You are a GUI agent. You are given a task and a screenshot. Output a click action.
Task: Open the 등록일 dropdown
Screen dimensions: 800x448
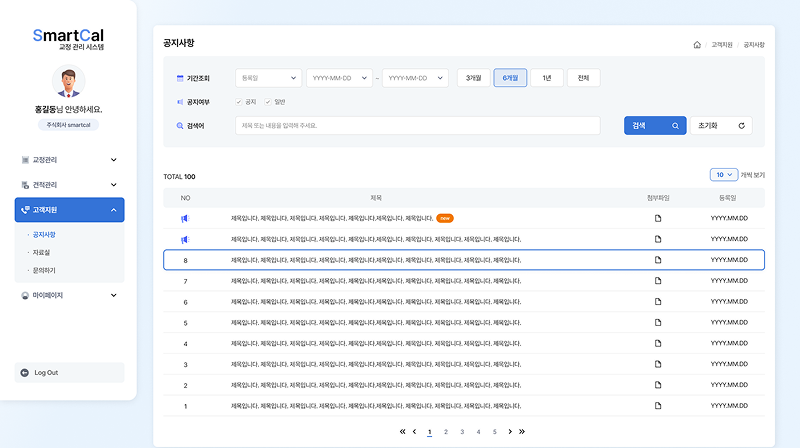point(268,78)
